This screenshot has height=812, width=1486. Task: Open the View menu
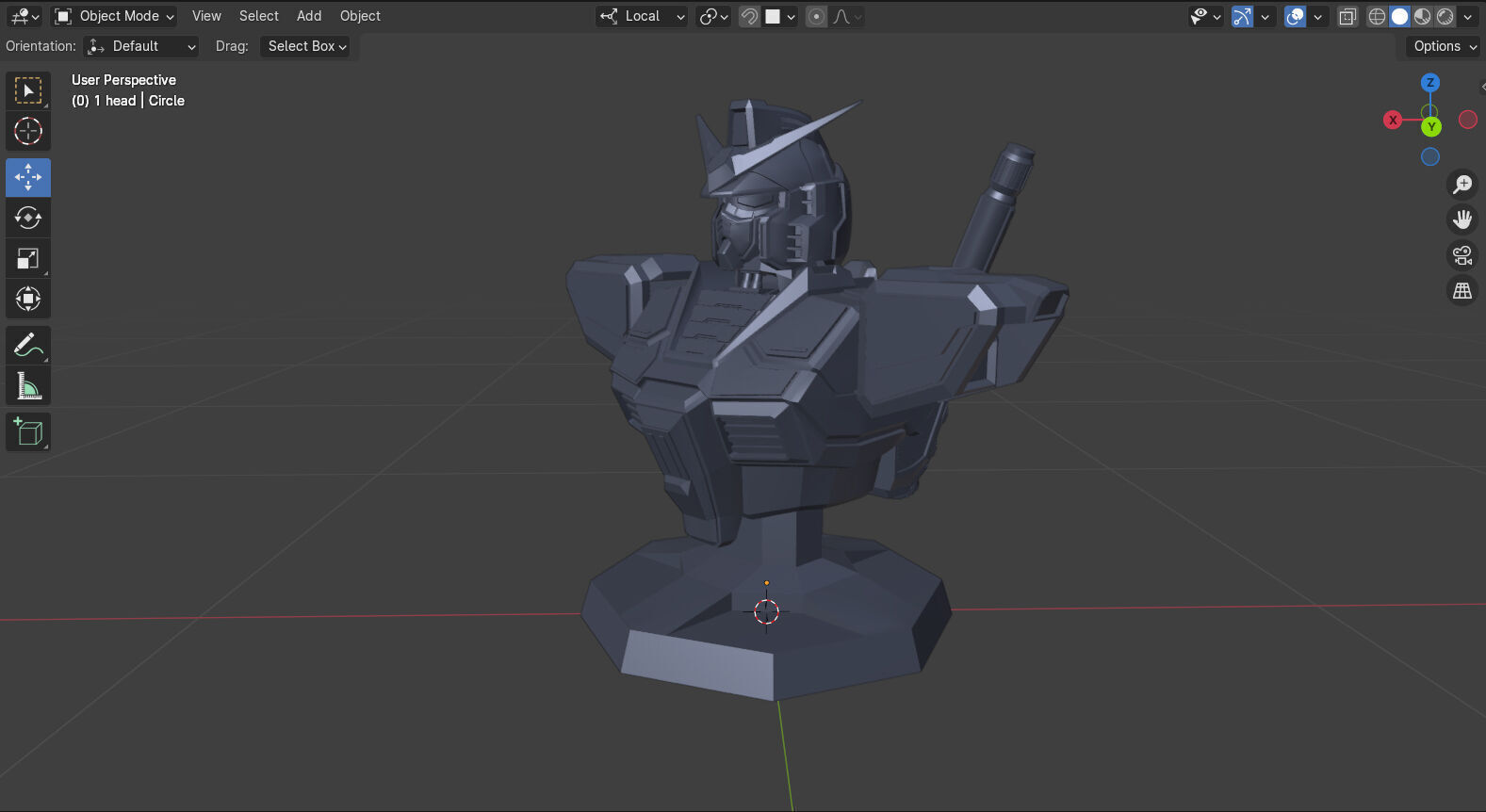pos(206,16)
